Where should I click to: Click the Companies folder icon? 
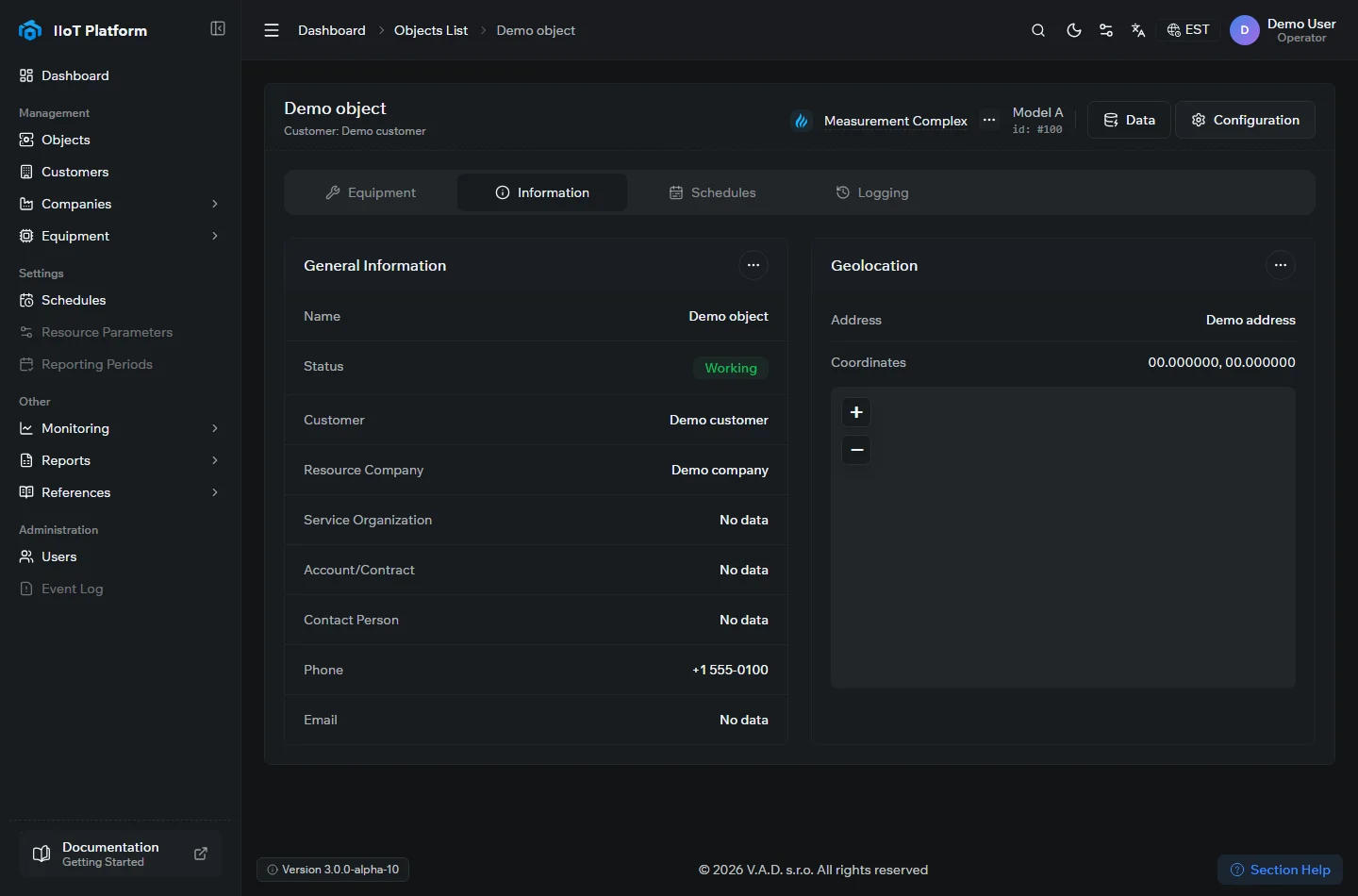coord(26,204)
